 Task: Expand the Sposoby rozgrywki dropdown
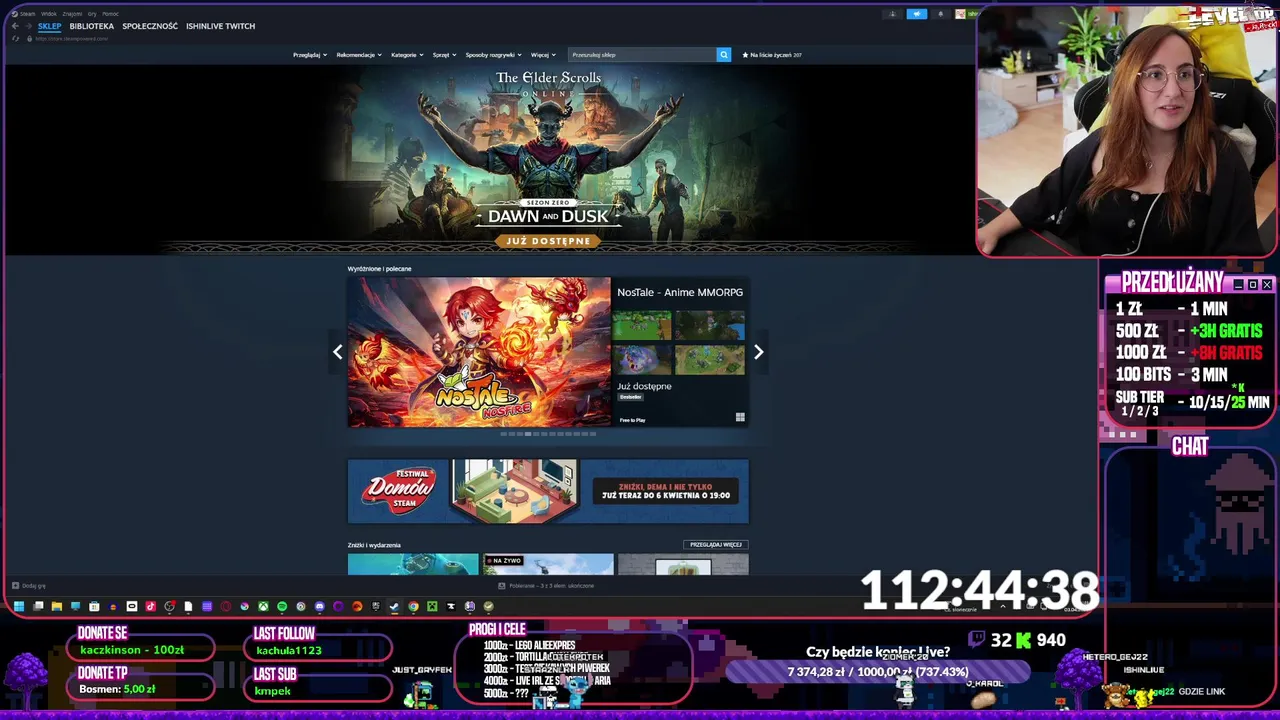[x=493, y=55]
